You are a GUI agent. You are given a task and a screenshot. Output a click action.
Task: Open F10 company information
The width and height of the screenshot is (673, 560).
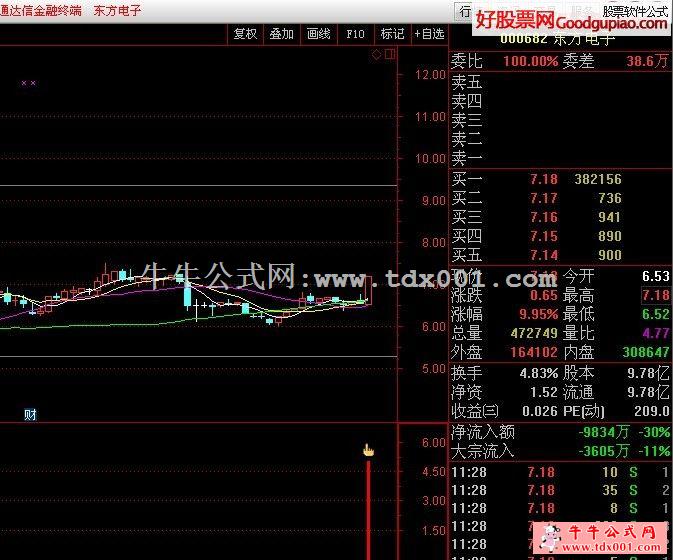coord(355,34)
